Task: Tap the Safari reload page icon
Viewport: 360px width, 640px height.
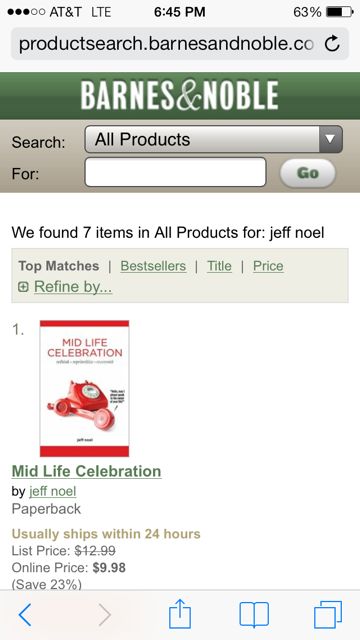Action: click(332, 43)
